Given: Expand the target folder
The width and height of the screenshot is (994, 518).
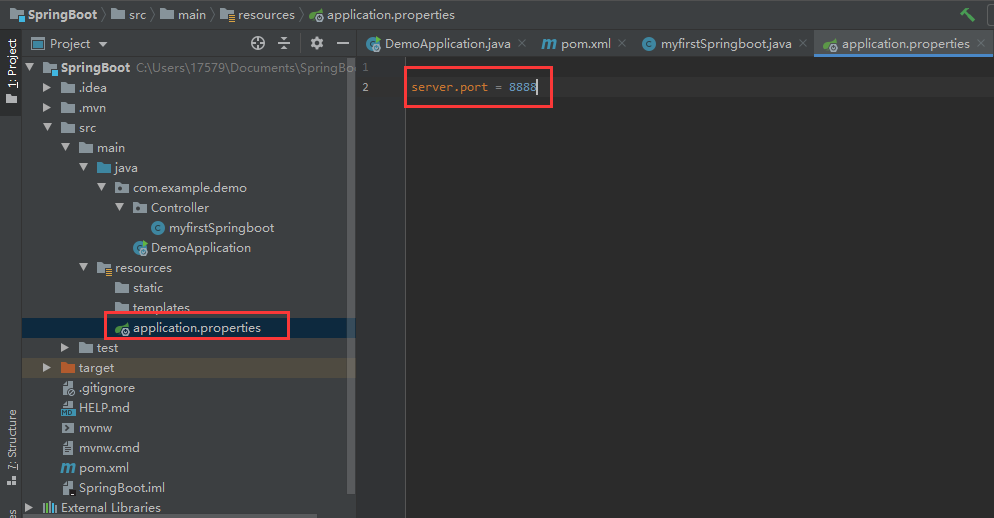Looking at the screenshot, I should coord(47,368).
